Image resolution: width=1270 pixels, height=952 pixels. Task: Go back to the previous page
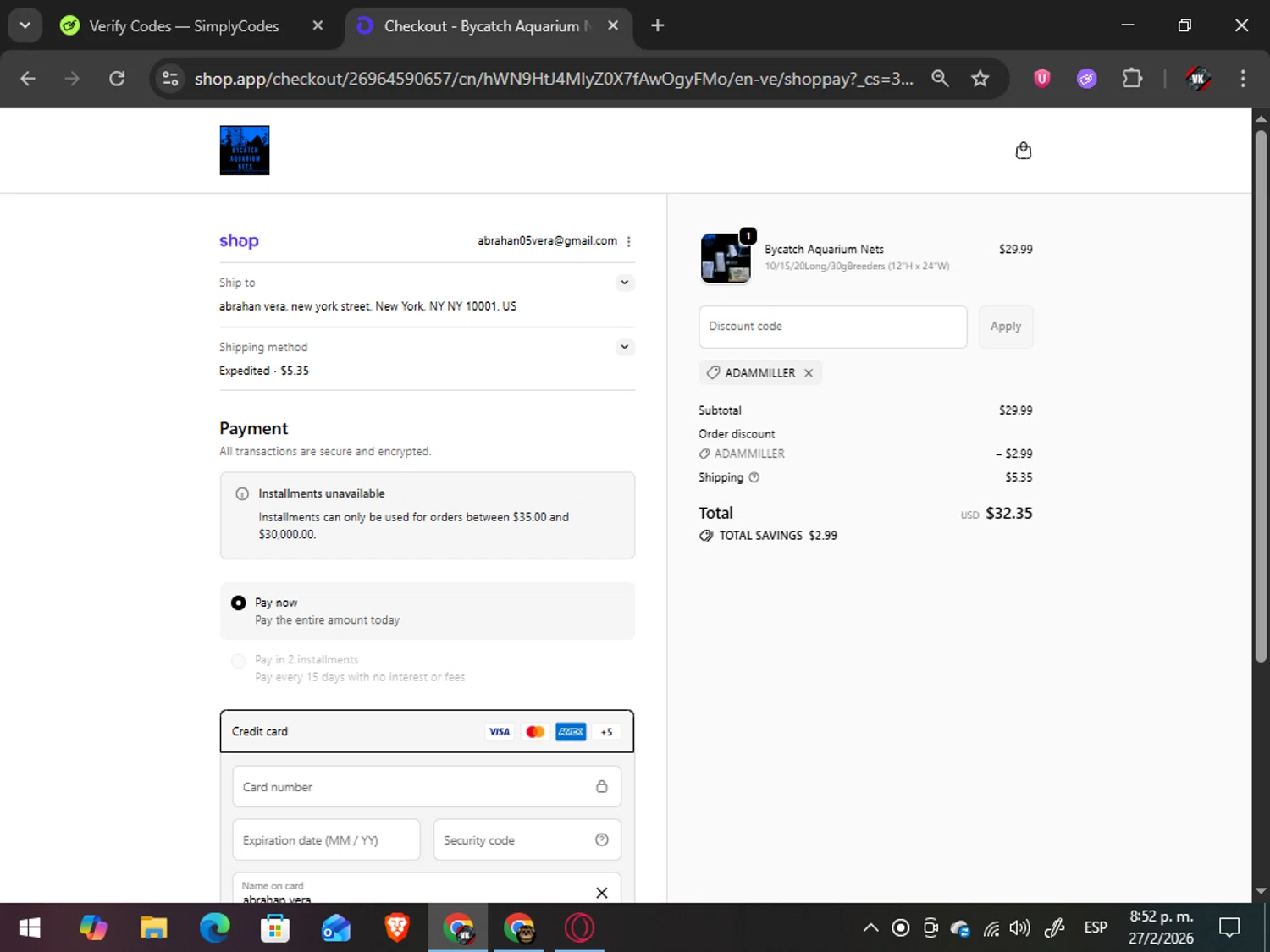28,79
